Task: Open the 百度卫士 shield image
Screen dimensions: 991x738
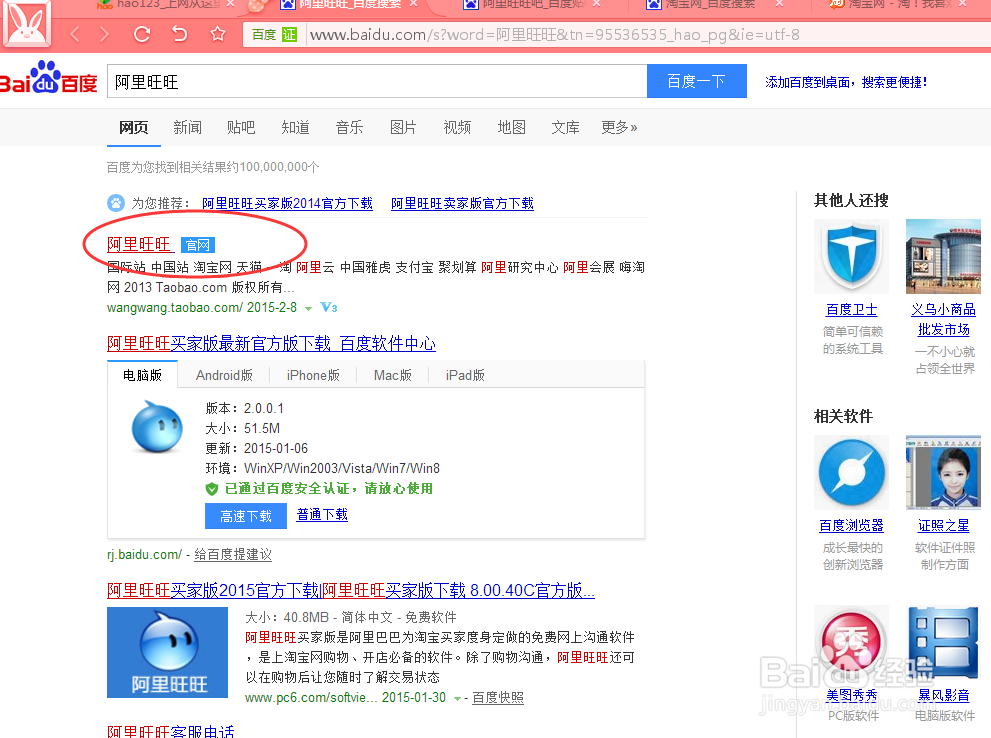Action: click(851, 257)
